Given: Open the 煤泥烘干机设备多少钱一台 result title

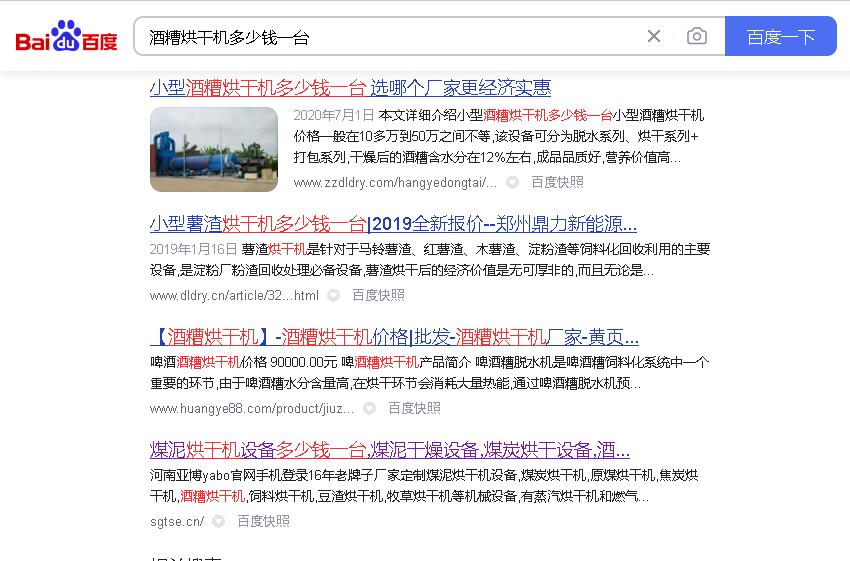Looking at the screenshot, I should [389, 449].
